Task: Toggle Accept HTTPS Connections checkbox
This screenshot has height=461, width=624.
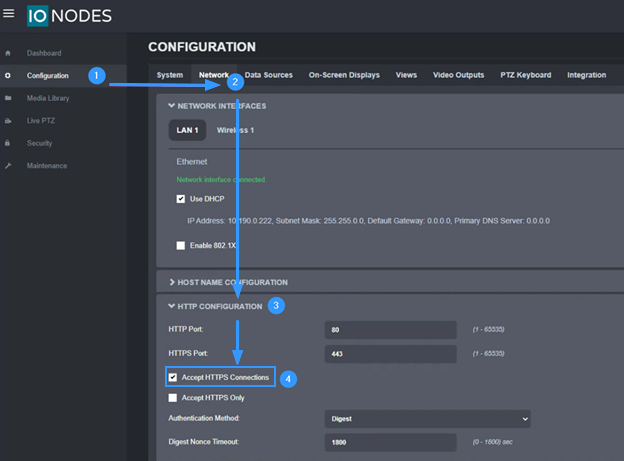Action: [x=173, y=378]
